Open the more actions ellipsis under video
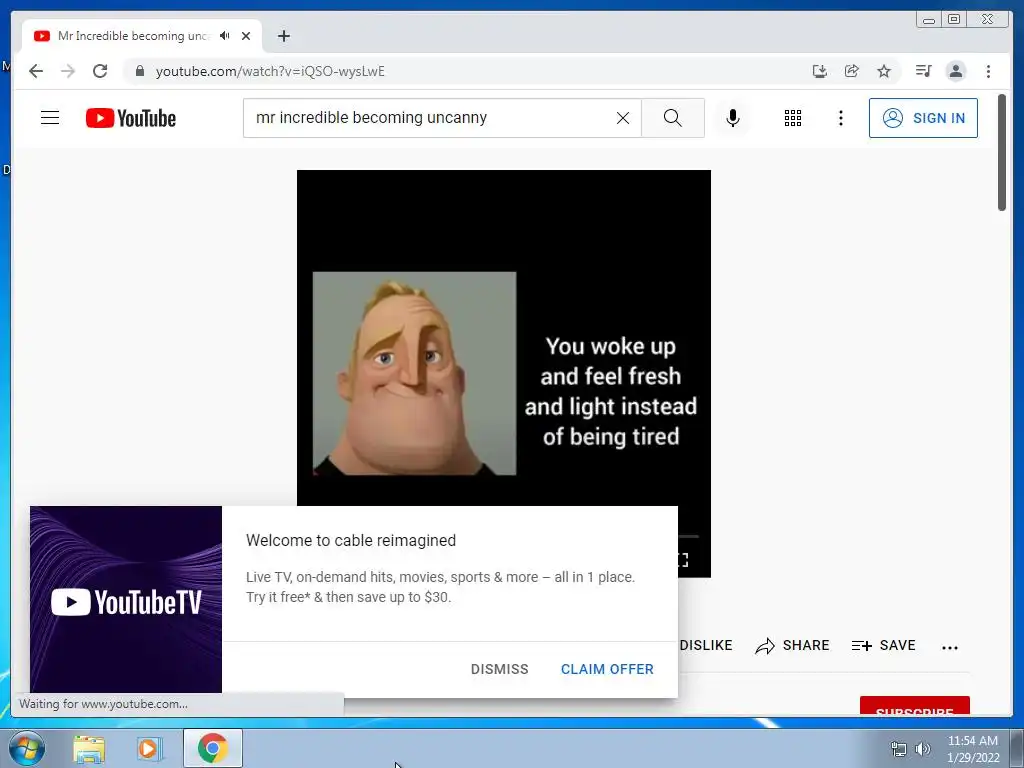The width and height of the screenshot is (1024, 768). click(x=950, y=647)
